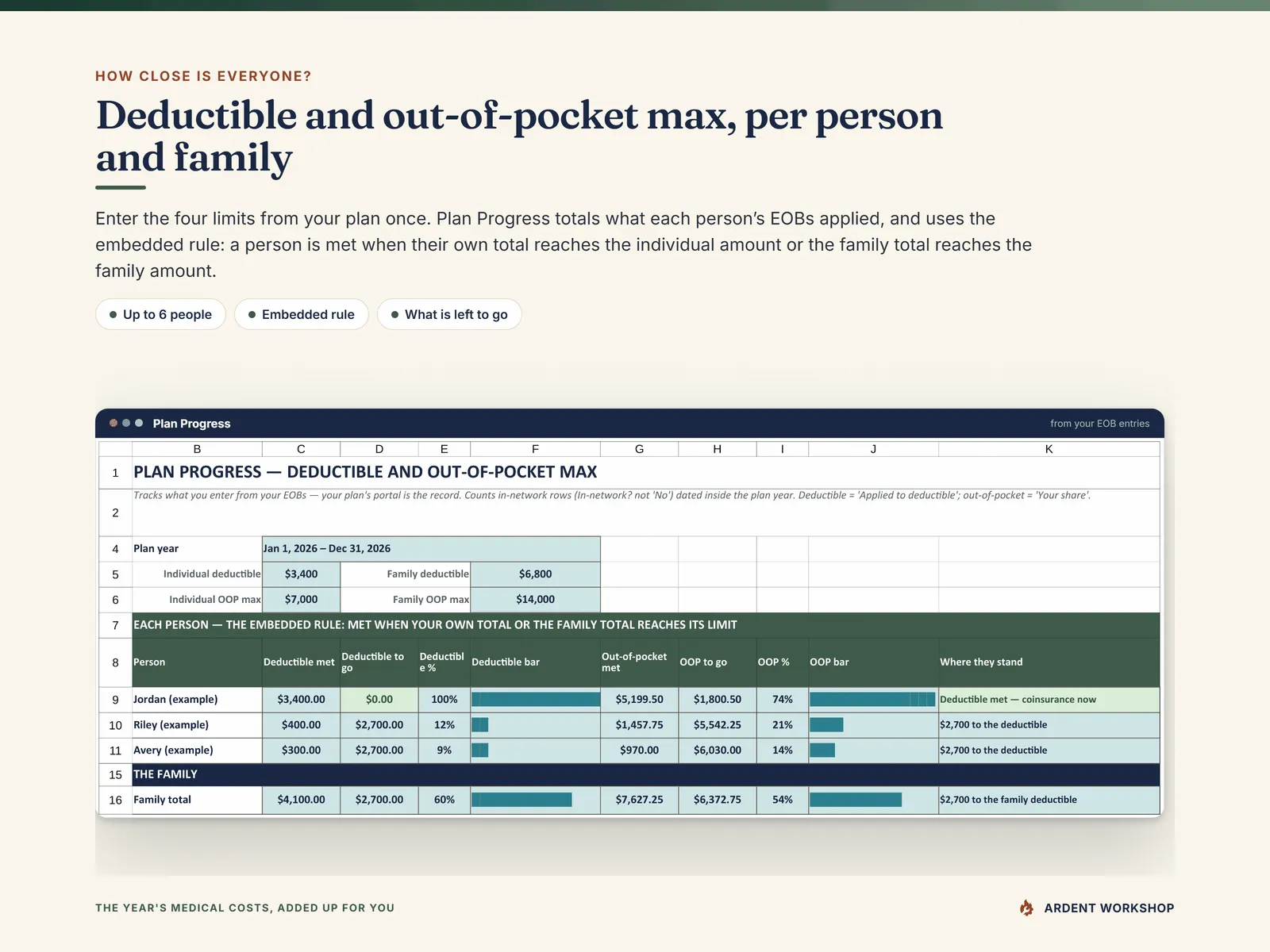
Task: Select column header F
Action: [x=535, y=449]
